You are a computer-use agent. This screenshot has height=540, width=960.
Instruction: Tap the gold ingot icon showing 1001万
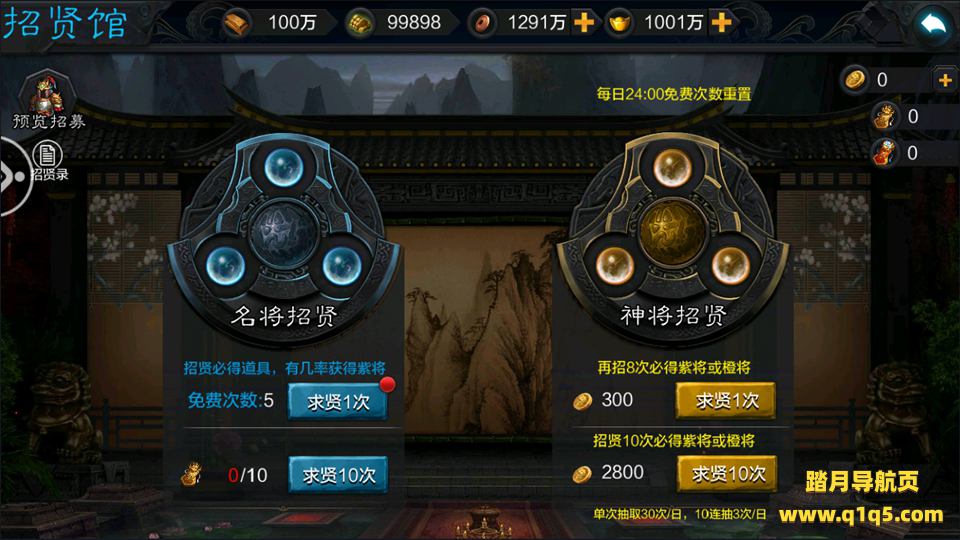[620, 23]
